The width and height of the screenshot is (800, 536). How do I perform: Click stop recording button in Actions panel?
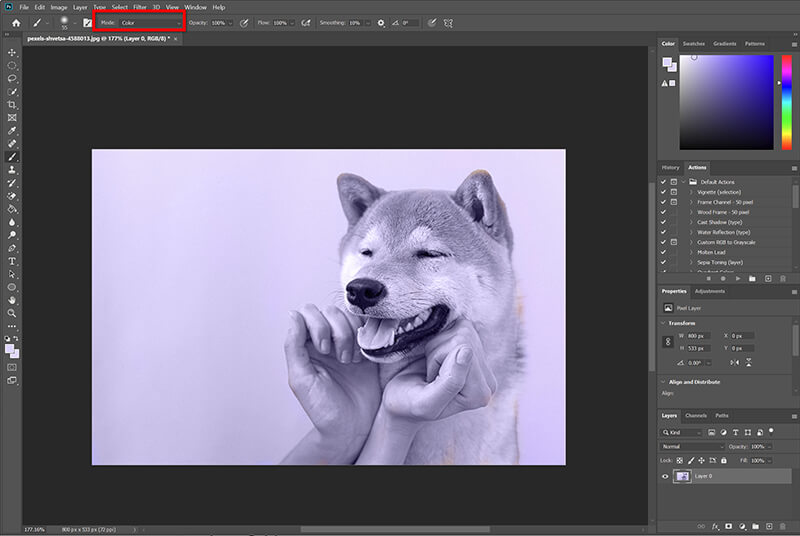coord(708,279)
